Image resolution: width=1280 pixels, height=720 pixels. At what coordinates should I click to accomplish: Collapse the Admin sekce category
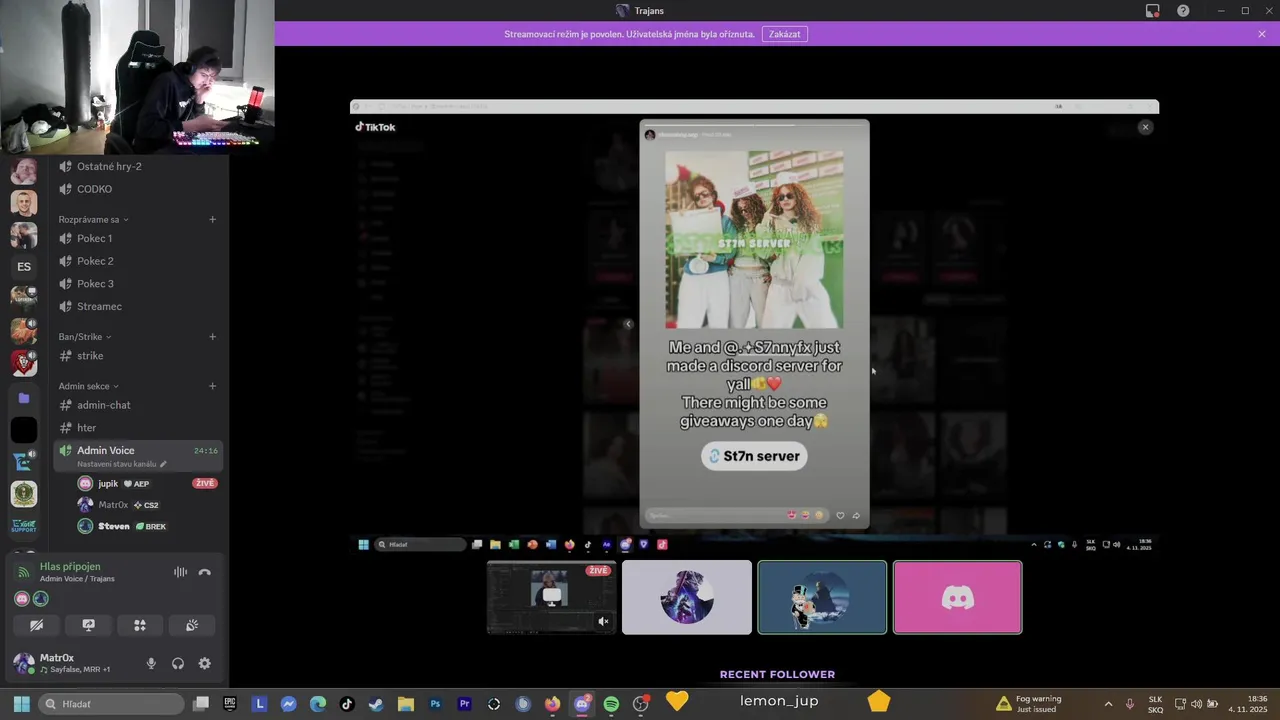[88, 386]
